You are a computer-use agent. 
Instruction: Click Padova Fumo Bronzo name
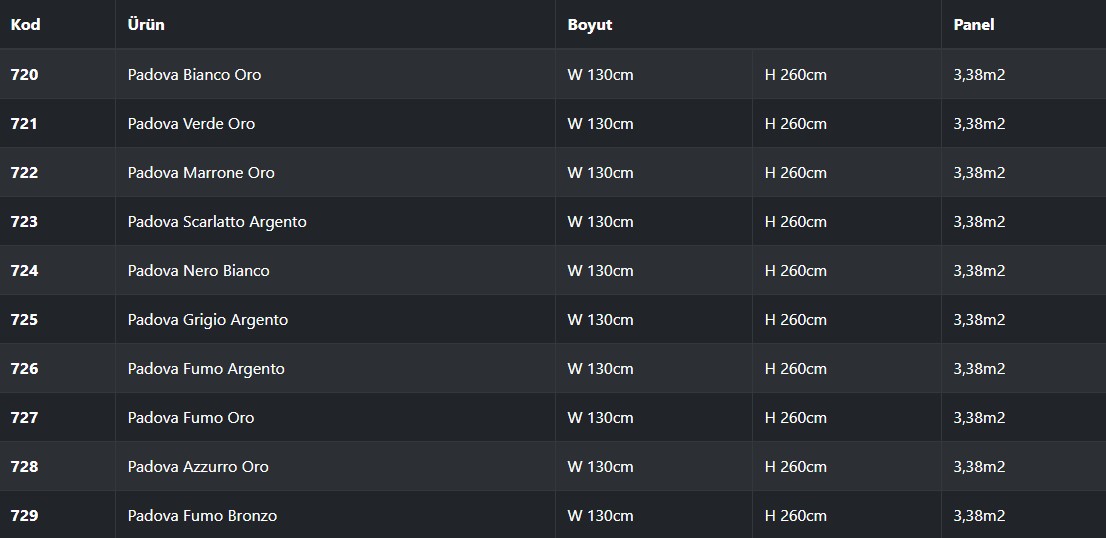click(202, 515)
